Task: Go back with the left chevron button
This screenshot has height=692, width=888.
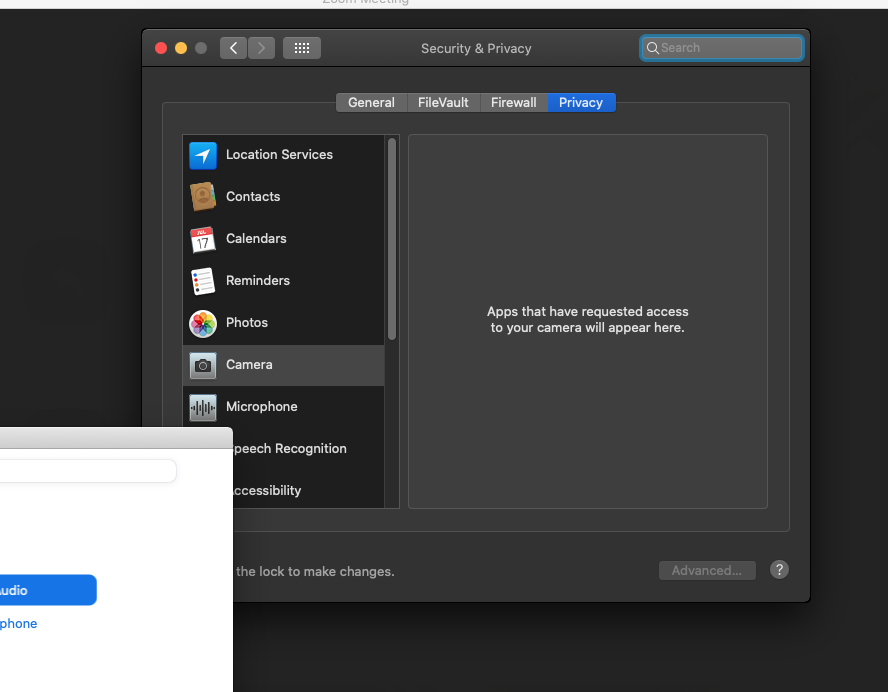Action: [x=233, y=48]
